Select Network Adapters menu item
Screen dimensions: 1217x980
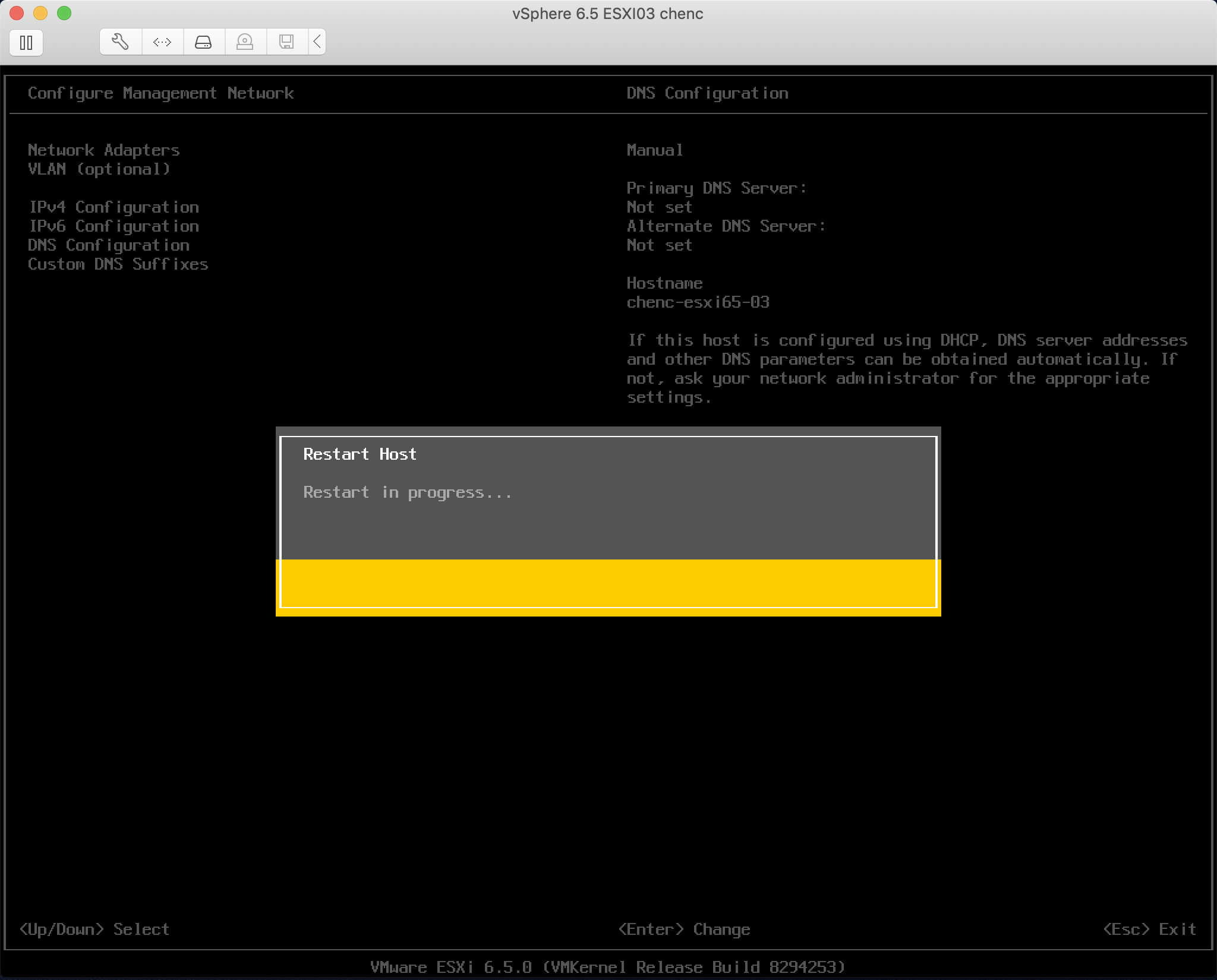point(103,150)
